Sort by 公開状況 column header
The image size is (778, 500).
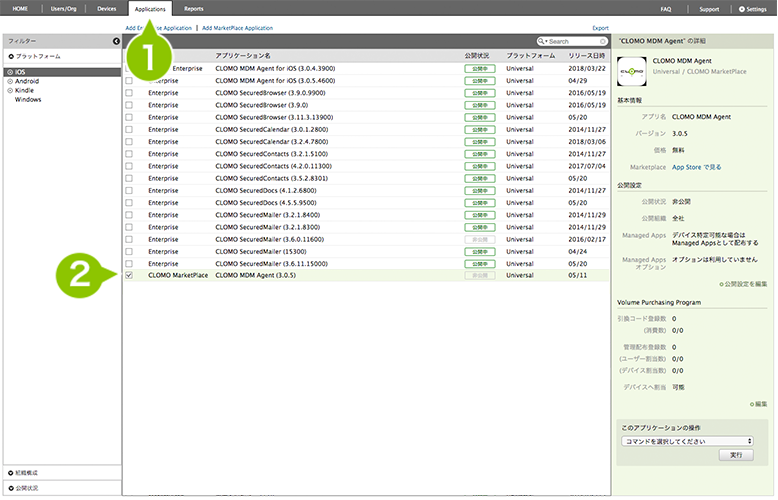coord(477,56)
